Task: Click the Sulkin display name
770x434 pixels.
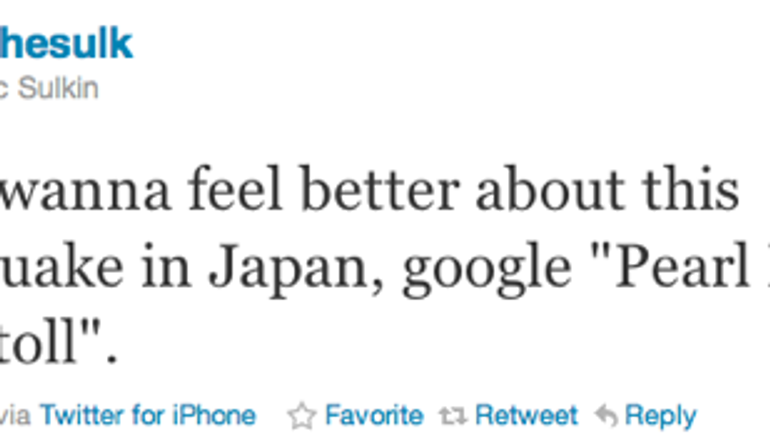Action: 61,88
